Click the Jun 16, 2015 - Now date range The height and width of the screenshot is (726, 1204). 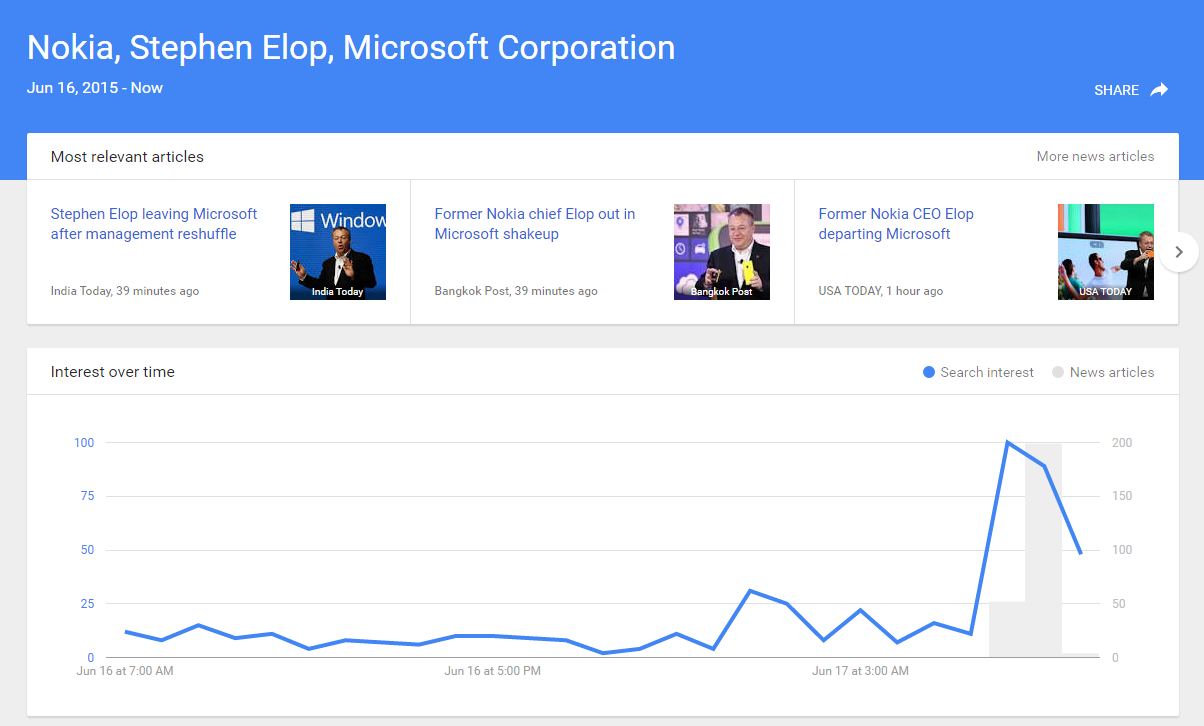pyautogui.click(x=95, y=88)
